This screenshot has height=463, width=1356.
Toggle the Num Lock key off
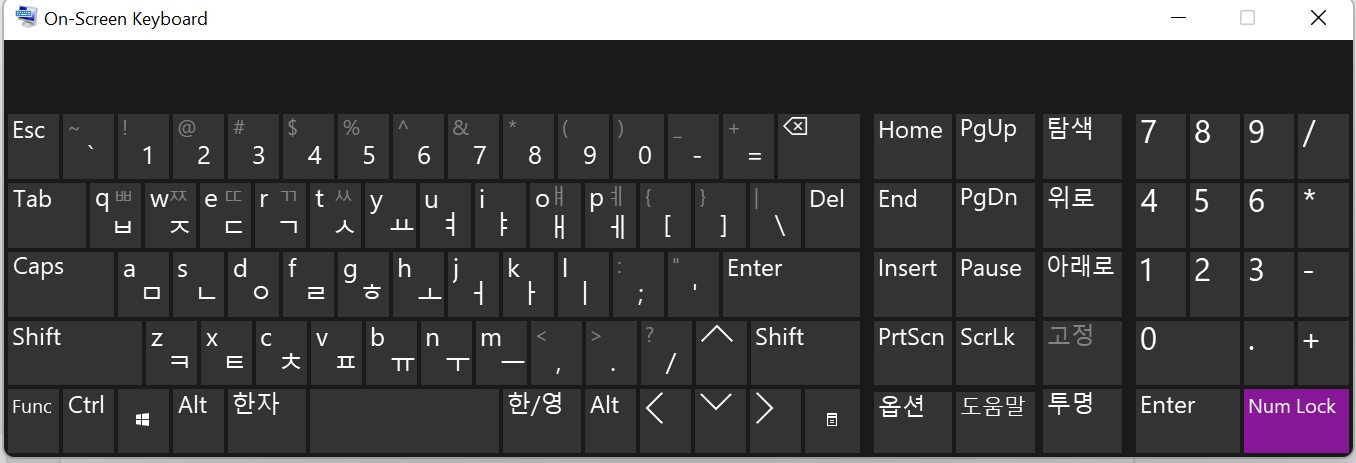1295,420
